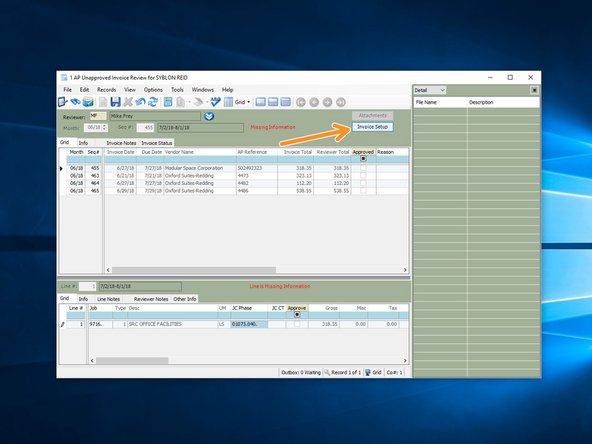
Task: Click the blue undo arrow icon
Action: coord(140,102)
